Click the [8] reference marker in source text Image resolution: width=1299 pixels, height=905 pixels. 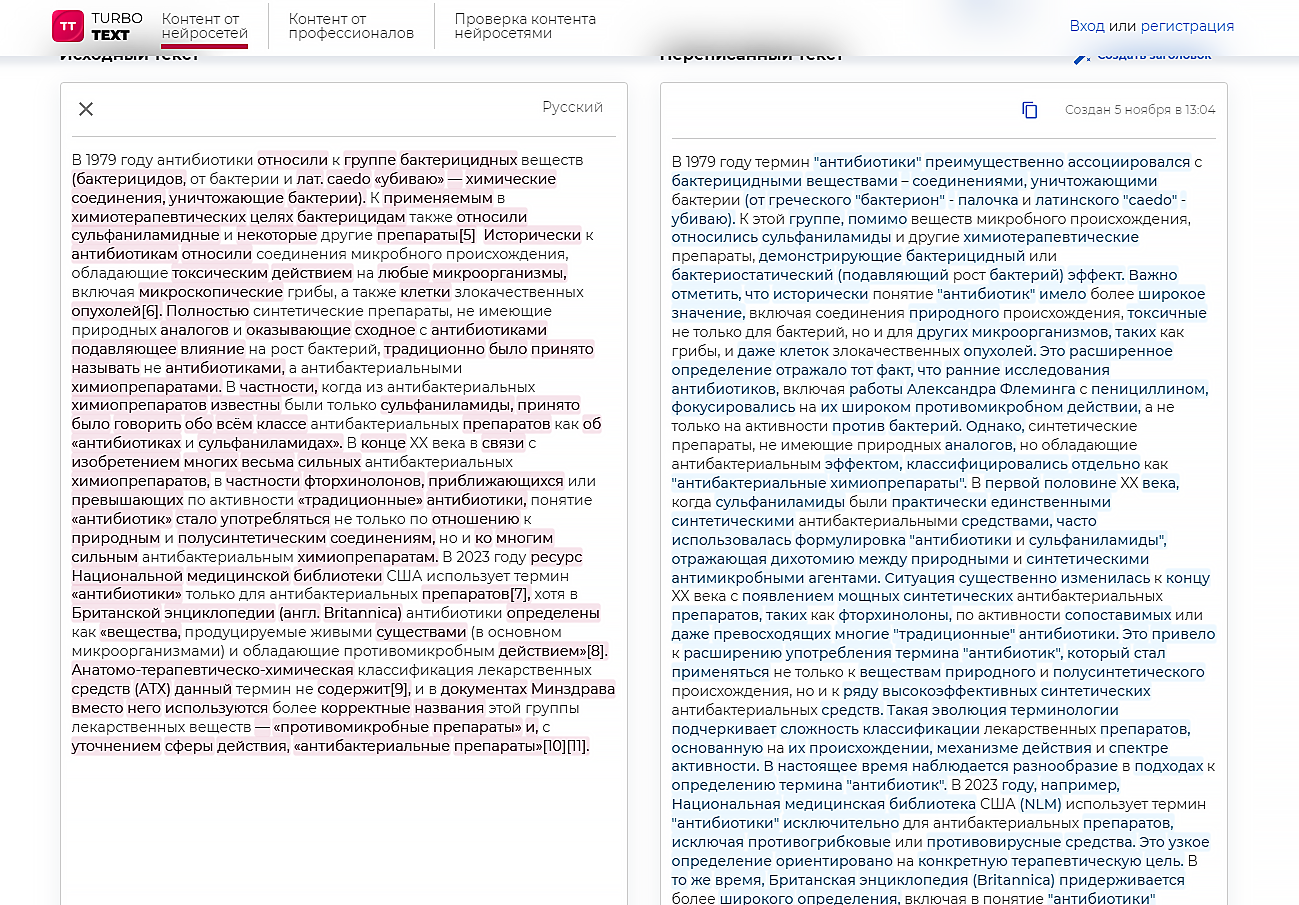point(596,651)
